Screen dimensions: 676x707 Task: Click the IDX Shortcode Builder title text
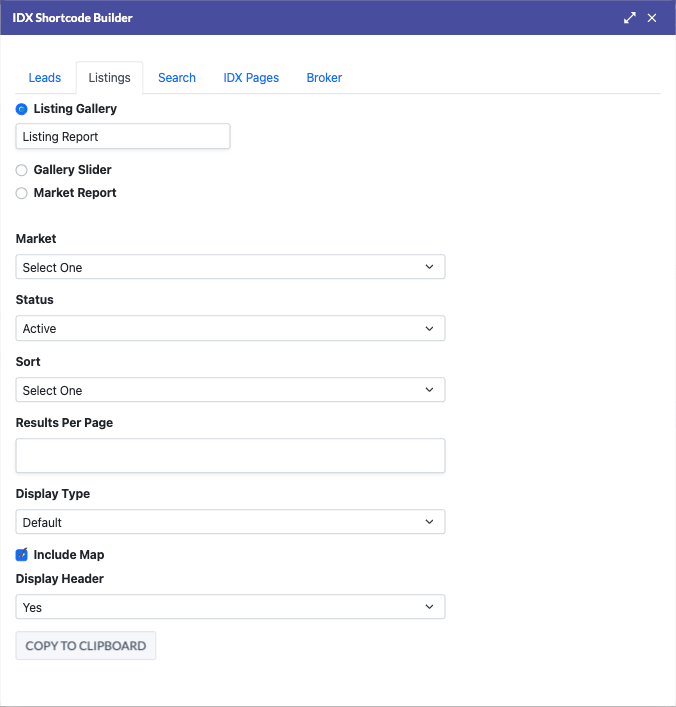coord(72,18)
